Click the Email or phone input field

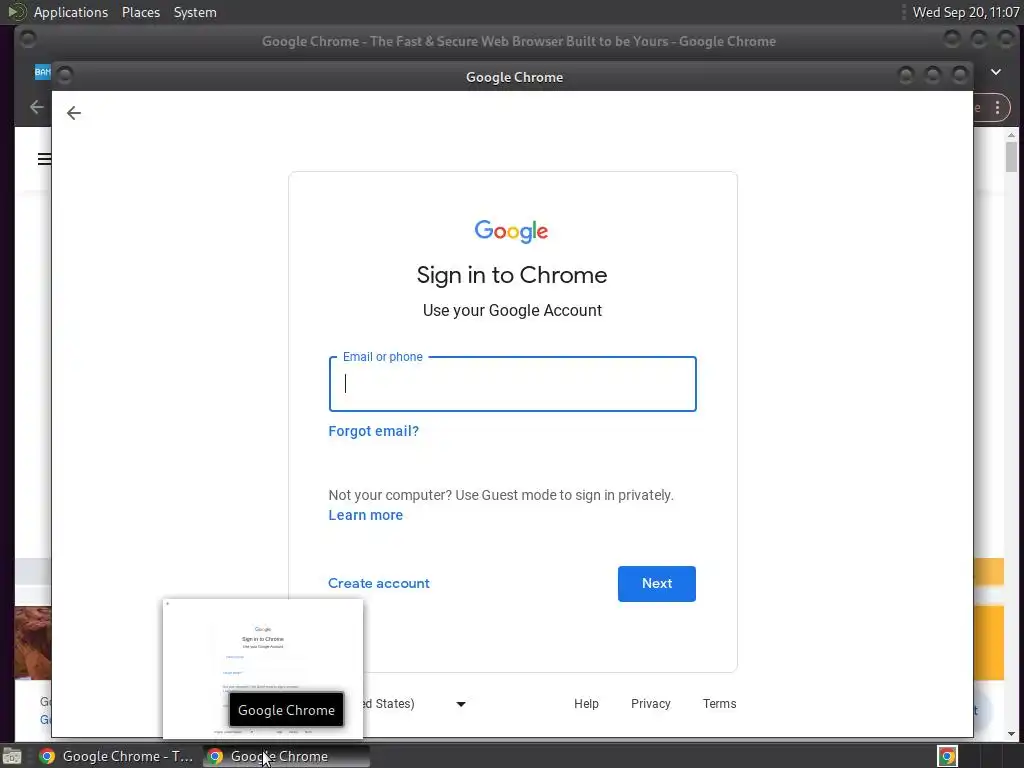click(513, 384)
